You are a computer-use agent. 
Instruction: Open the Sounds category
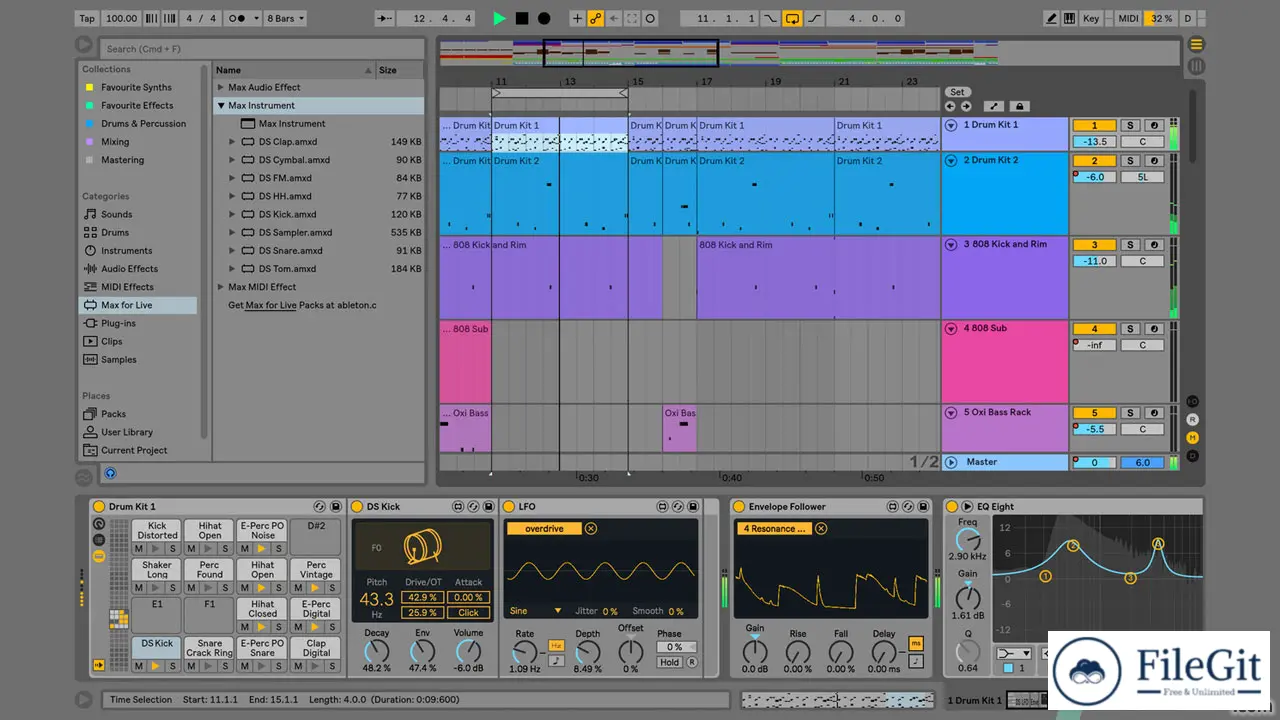[116, 214]
